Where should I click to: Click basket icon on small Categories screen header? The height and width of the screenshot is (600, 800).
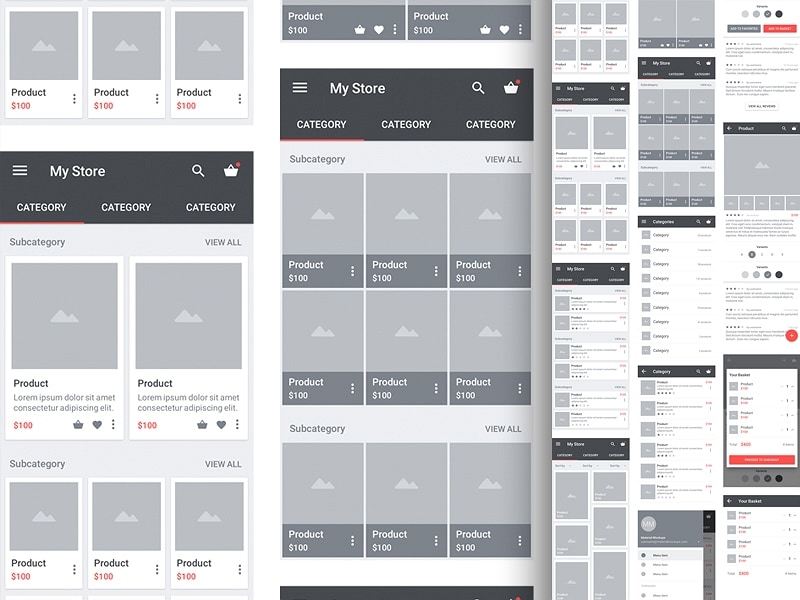[x=708, y=221]
